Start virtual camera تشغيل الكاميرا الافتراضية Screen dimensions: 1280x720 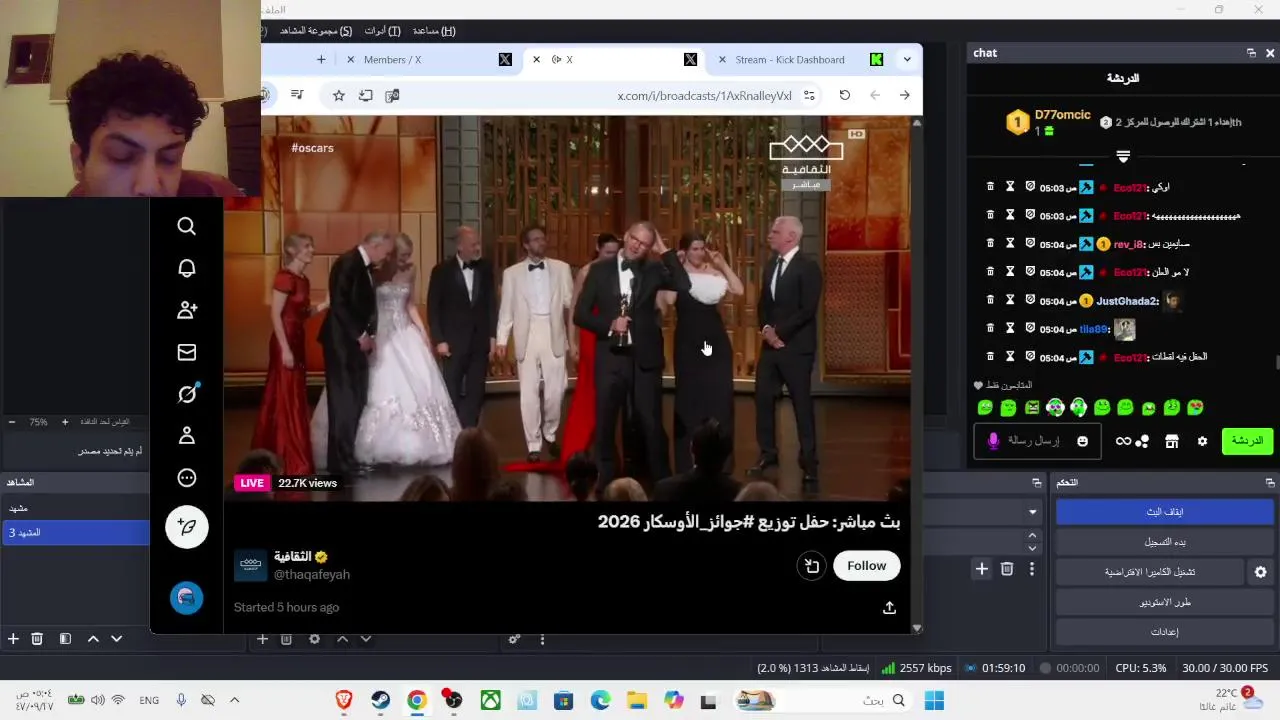1149,572
